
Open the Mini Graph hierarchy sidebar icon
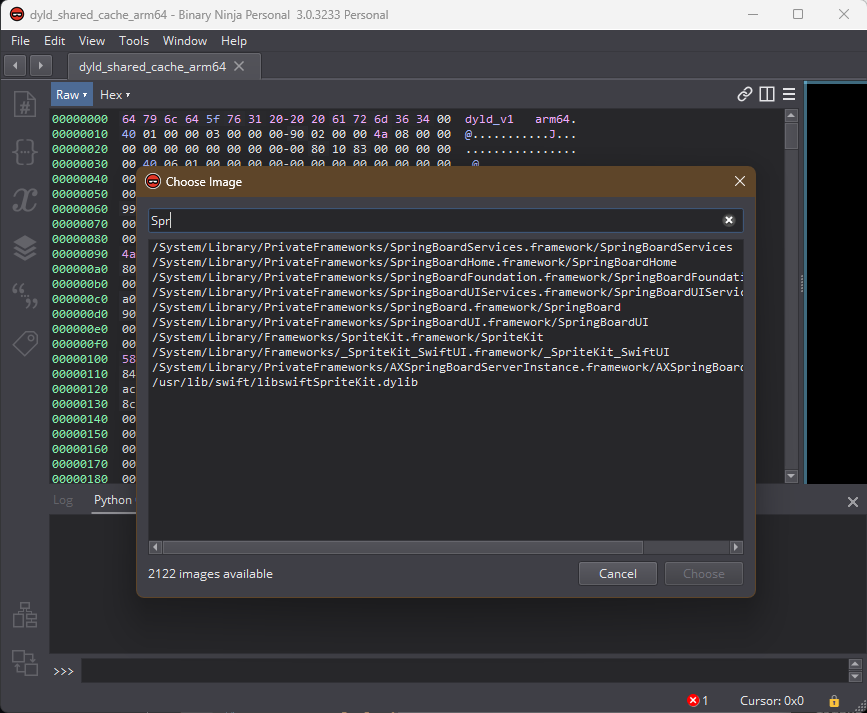25,615
